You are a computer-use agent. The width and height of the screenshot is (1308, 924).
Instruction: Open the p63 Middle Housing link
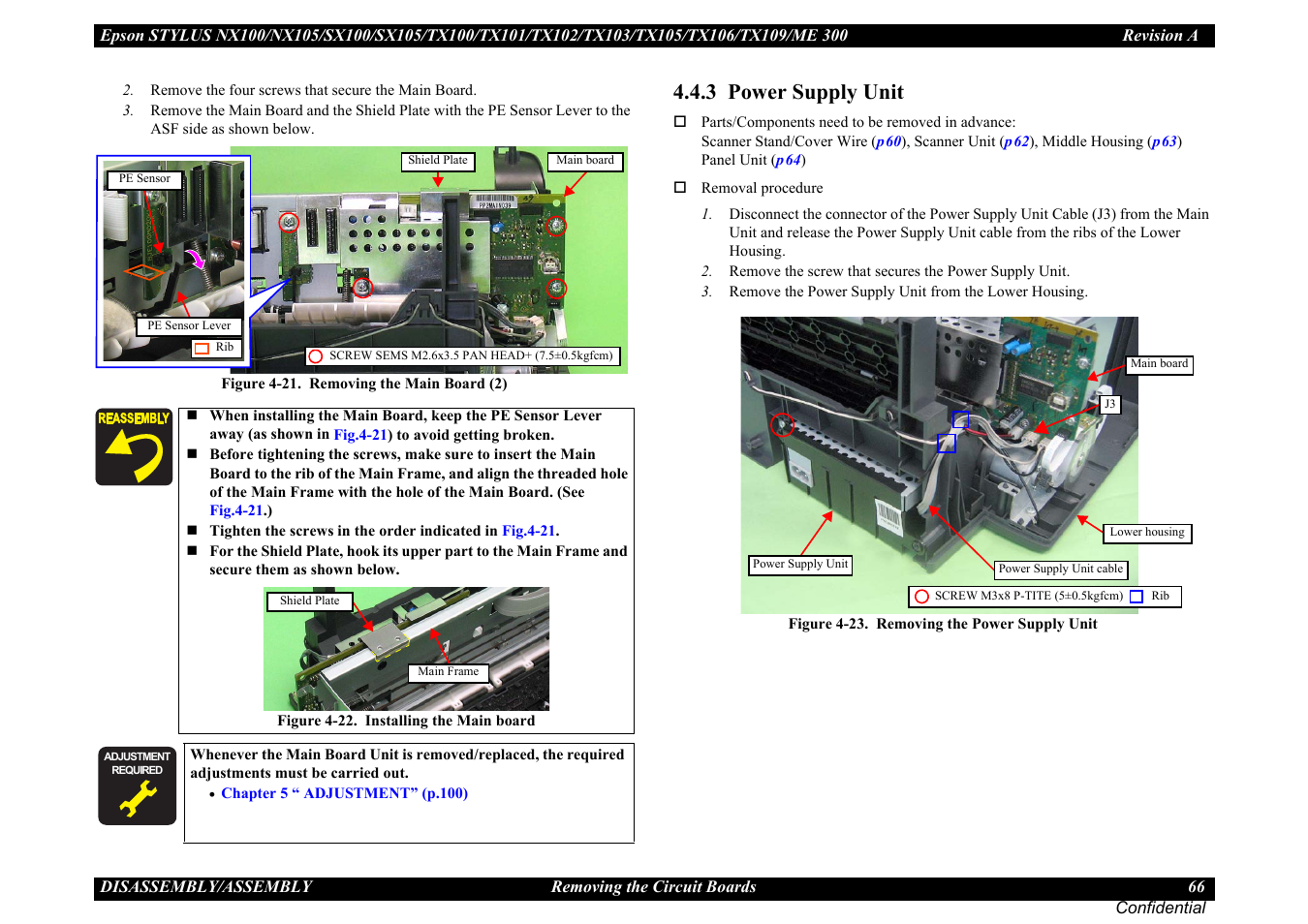[x=1165, y=141]
